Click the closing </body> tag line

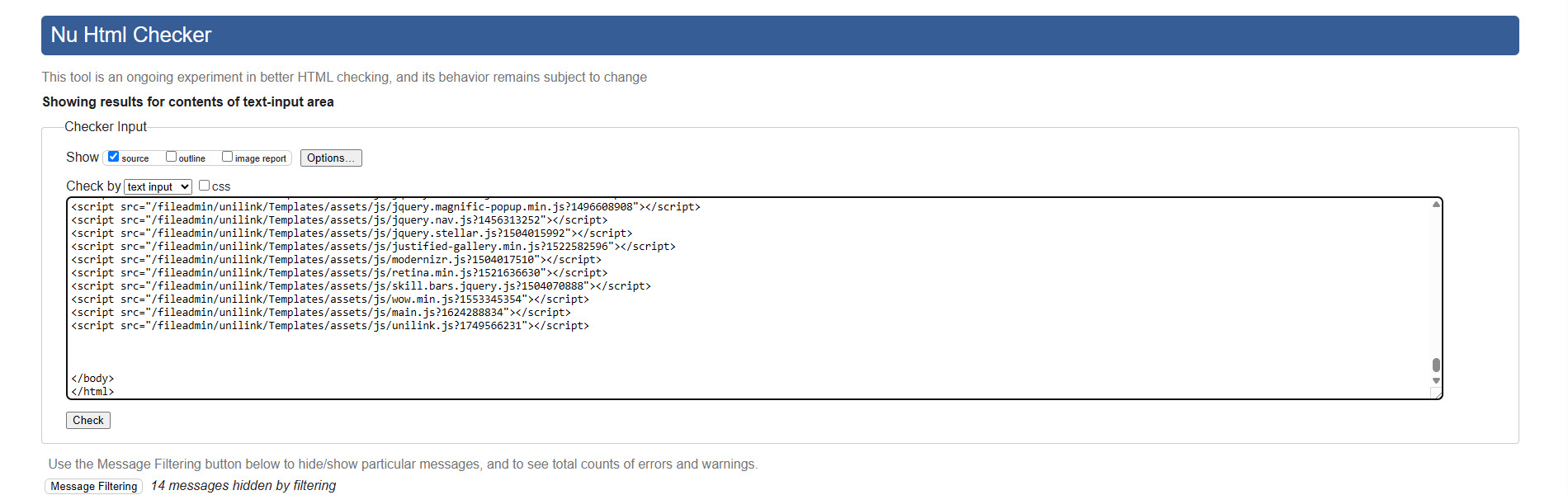92,379
